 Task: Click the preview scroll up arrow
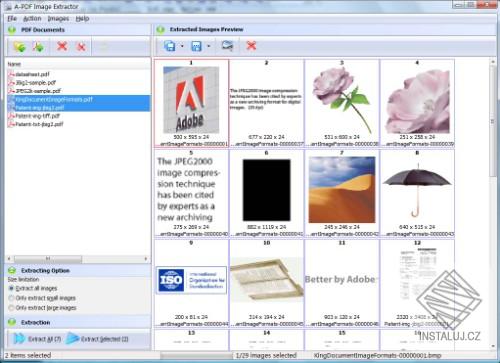click(492, 62)
